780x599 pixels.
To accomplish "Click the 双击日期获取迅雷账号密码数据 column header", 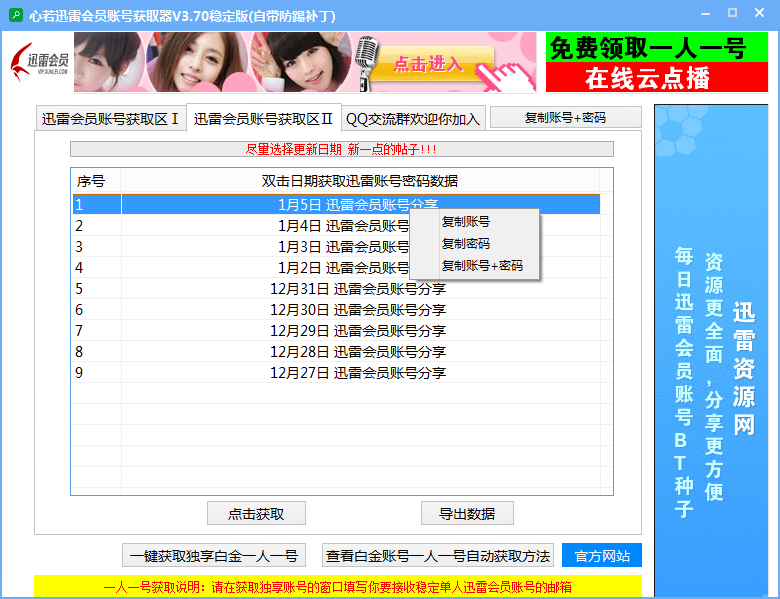I will tap(360, 181).
